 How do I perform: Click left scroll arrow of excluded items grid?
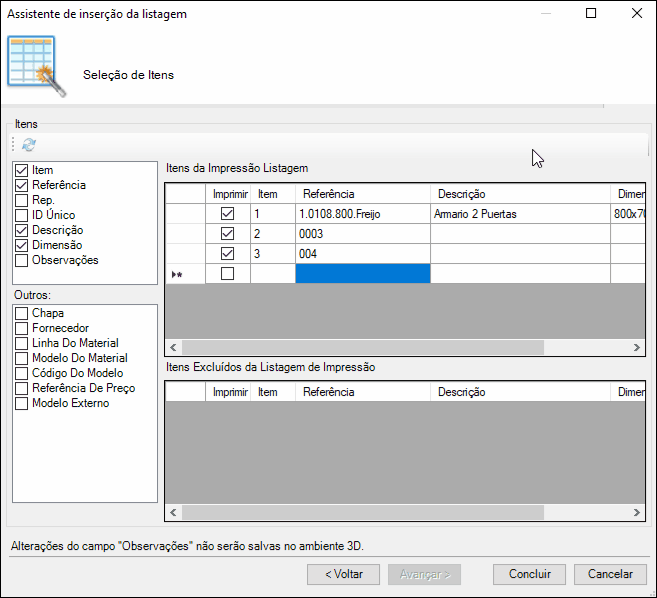(x=173, y=512)
